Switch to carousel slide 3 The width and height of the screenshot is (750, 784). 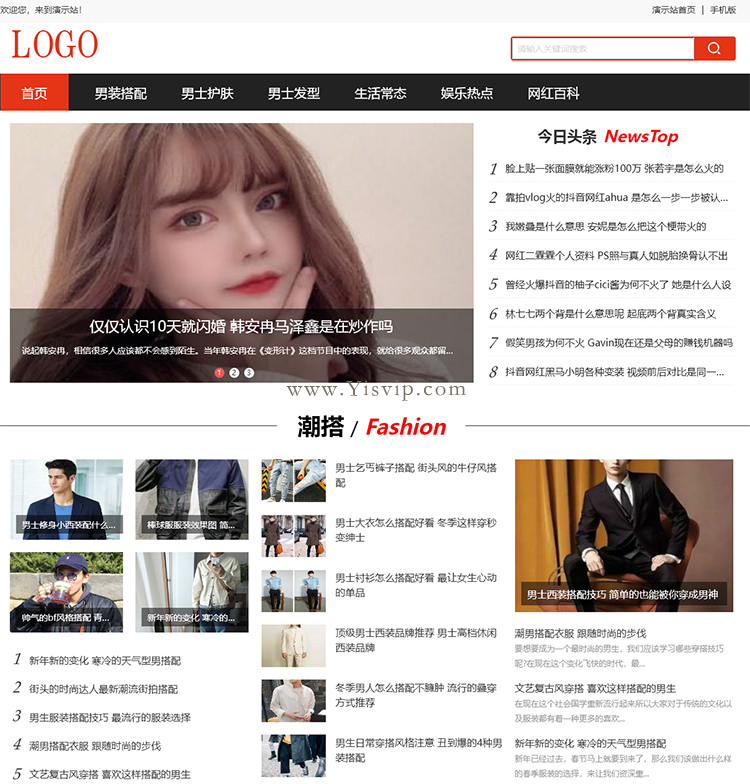coord(249,373)
